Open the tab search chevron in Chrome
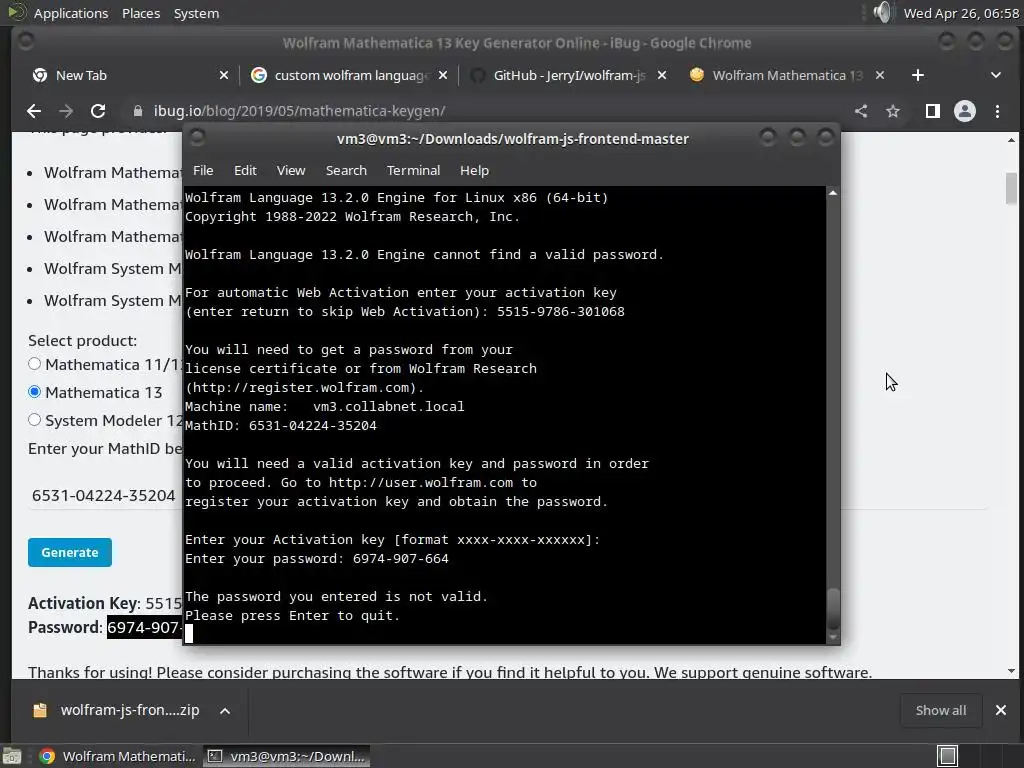Viewport: 1024px width, 768px height. point(996,75)
